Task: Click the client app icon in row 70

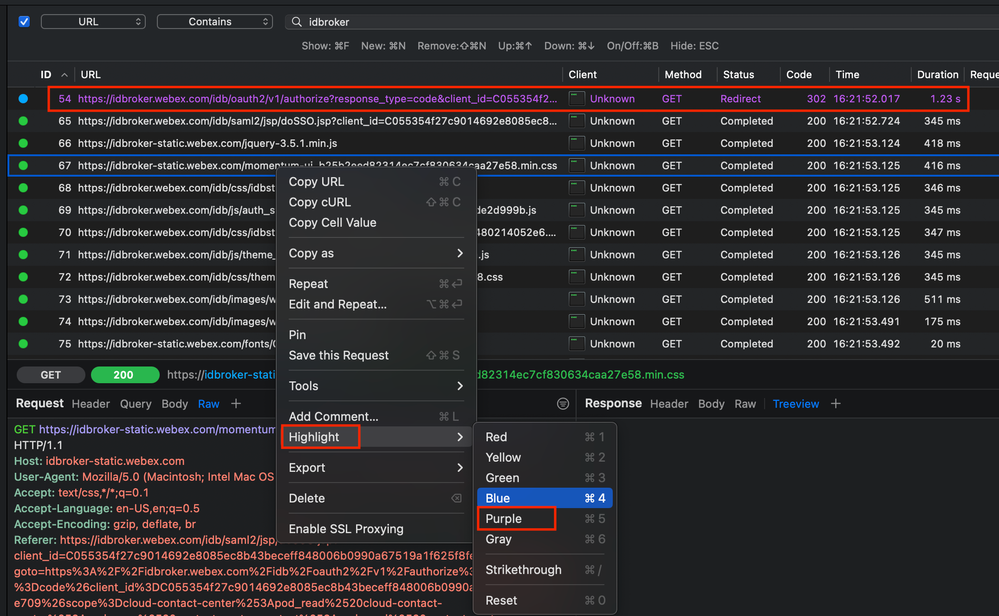Action: (x=577, y=233)
